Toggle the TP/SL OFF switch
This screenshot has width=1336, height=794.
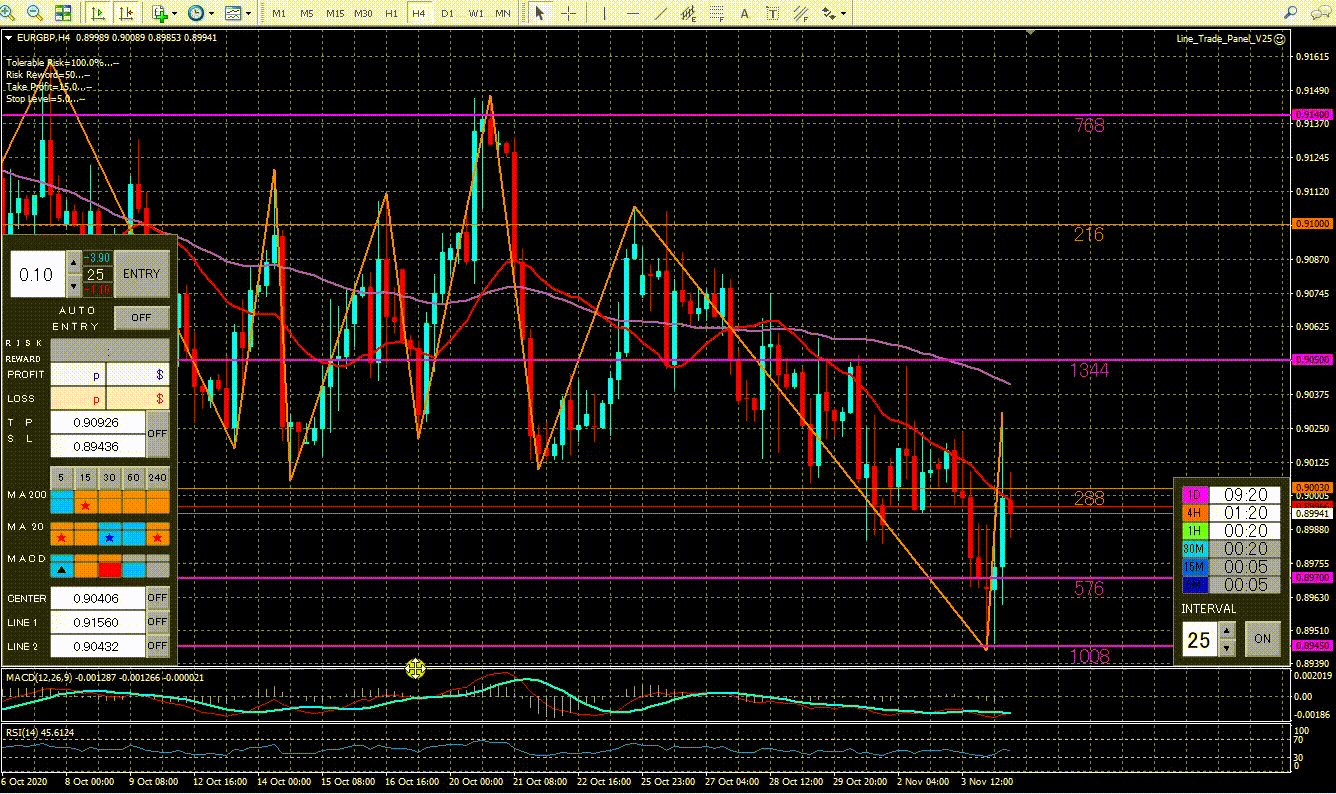(x=157, y=434)
